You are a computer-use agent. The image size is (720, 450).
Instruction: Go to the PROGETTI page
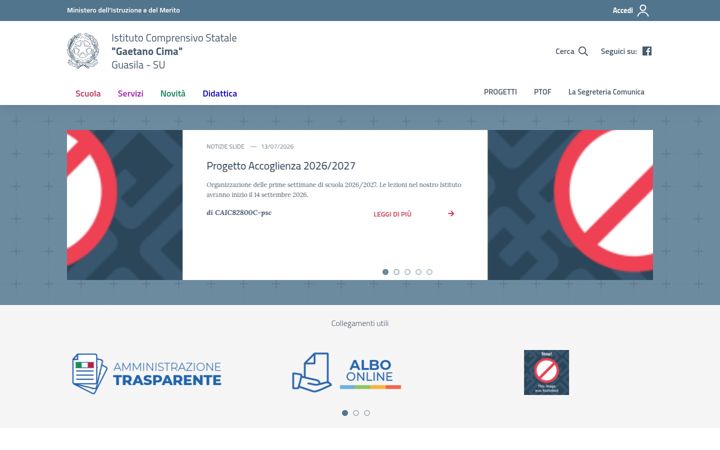point(500,92)
